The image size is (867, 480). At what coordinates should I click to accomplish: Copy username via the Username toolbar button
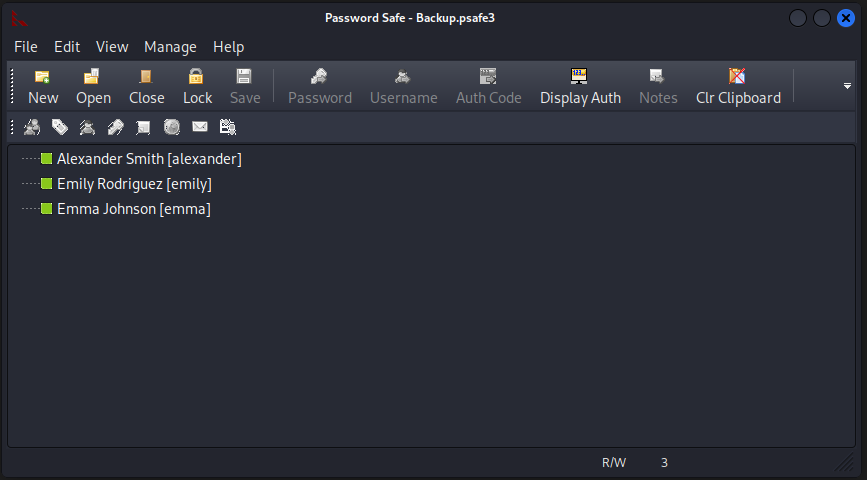tap(404, 87)
